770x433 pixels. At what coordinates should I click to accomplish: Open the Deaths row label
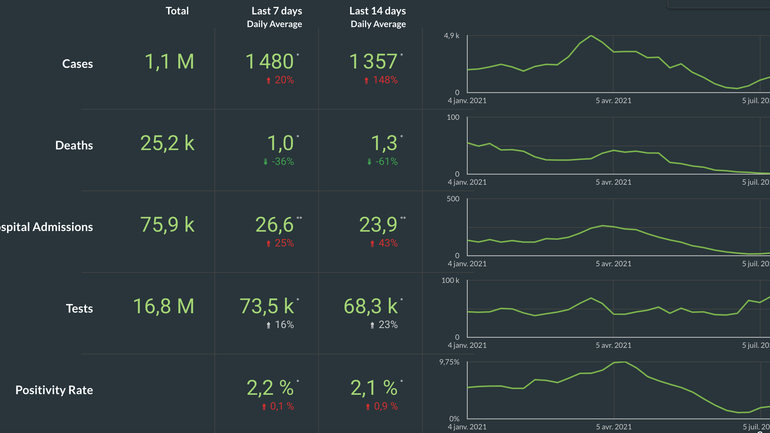tap(74, 145)
